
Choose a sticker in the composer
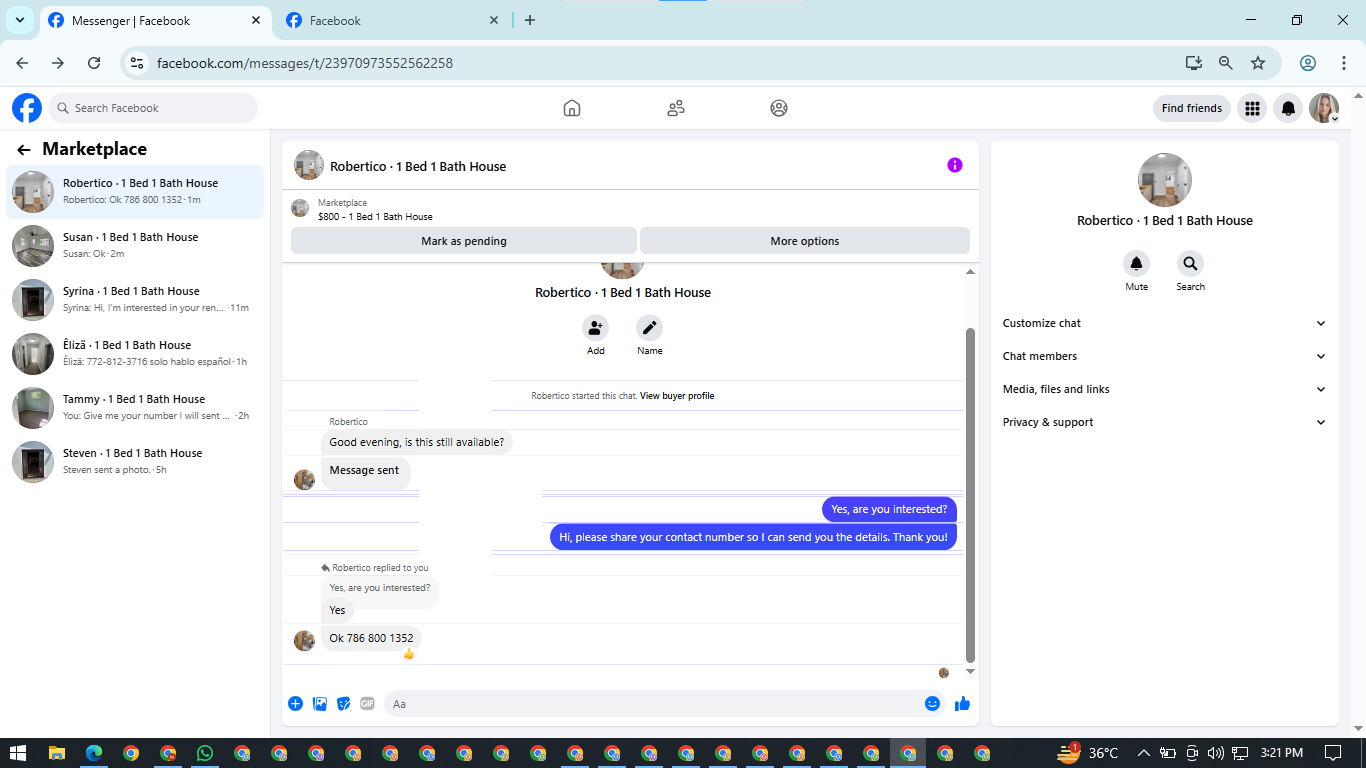coord(344,704)
